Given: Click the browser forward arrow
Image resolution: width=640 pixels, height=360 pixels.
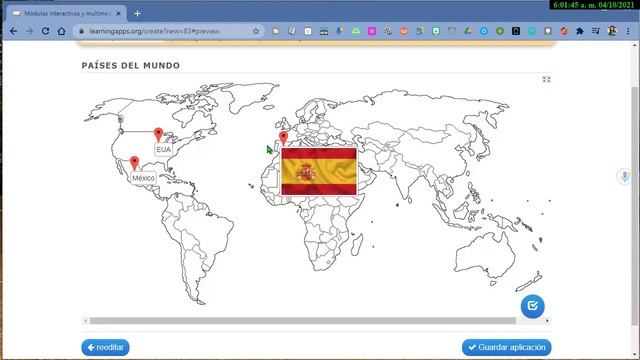Looking at the screenshot, I should coord(29,31).
